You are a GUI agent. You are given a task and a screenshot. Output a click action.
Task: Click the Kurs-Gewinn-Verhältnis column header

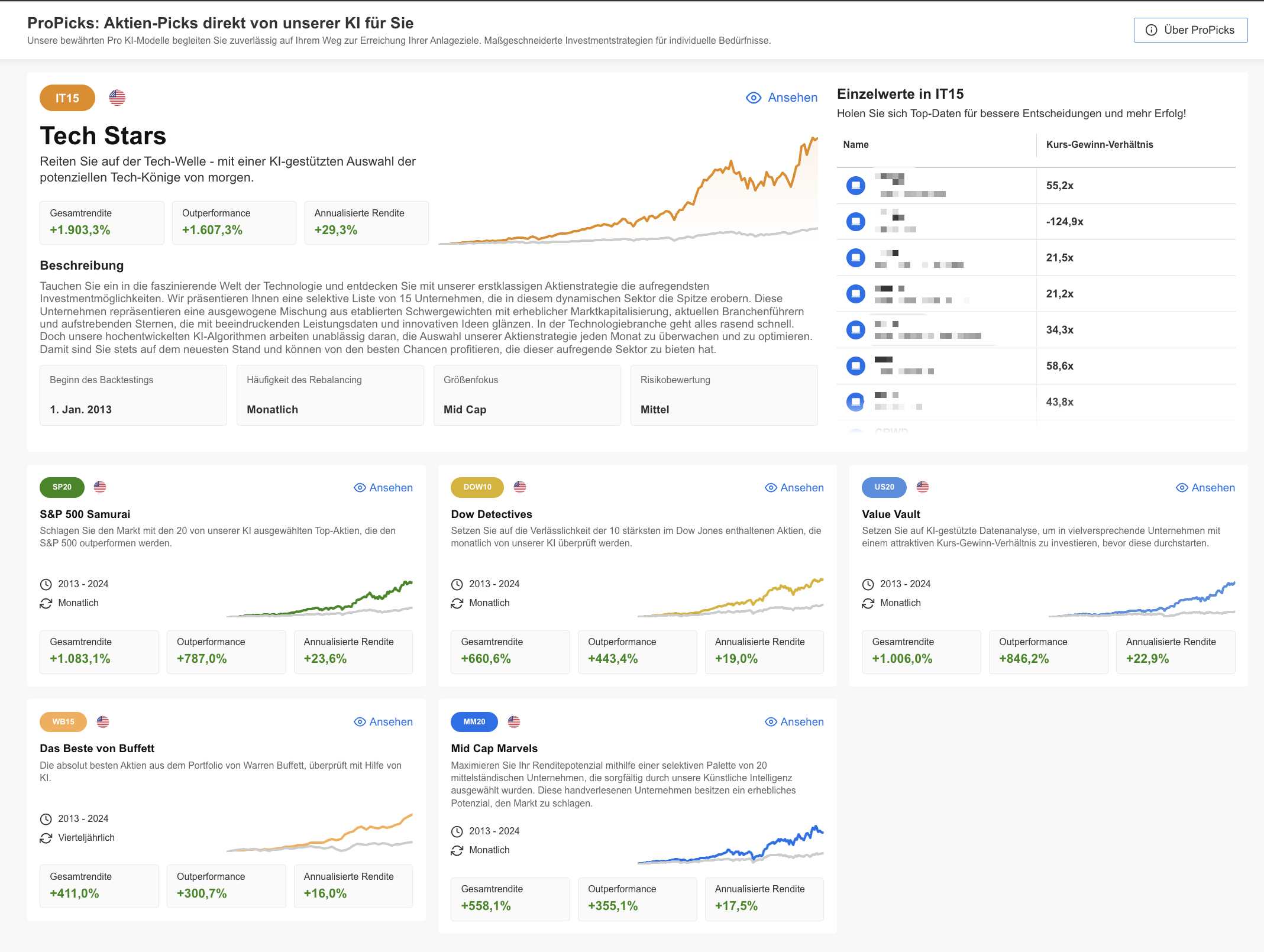[1100, 145]
